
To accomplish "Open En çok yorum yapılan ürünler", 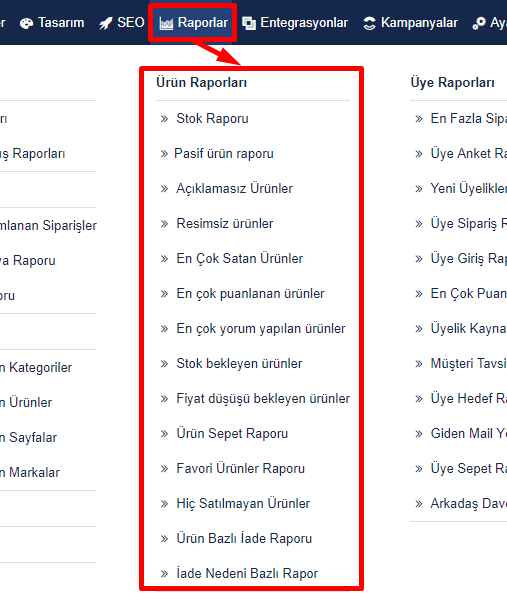I will coord(261,328).
